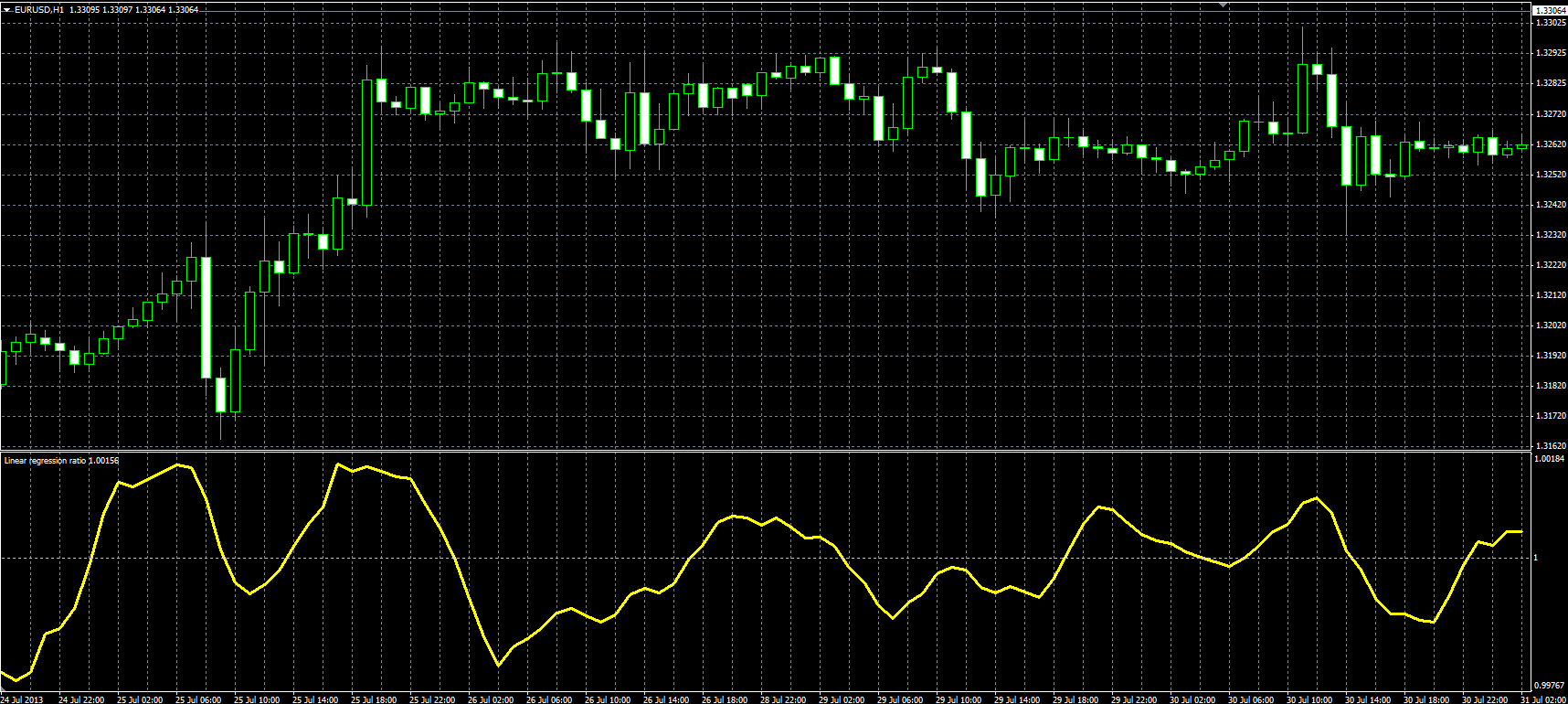Click the '24 Jul 22:00' time axis label
1568x704 pixels.
81,699
